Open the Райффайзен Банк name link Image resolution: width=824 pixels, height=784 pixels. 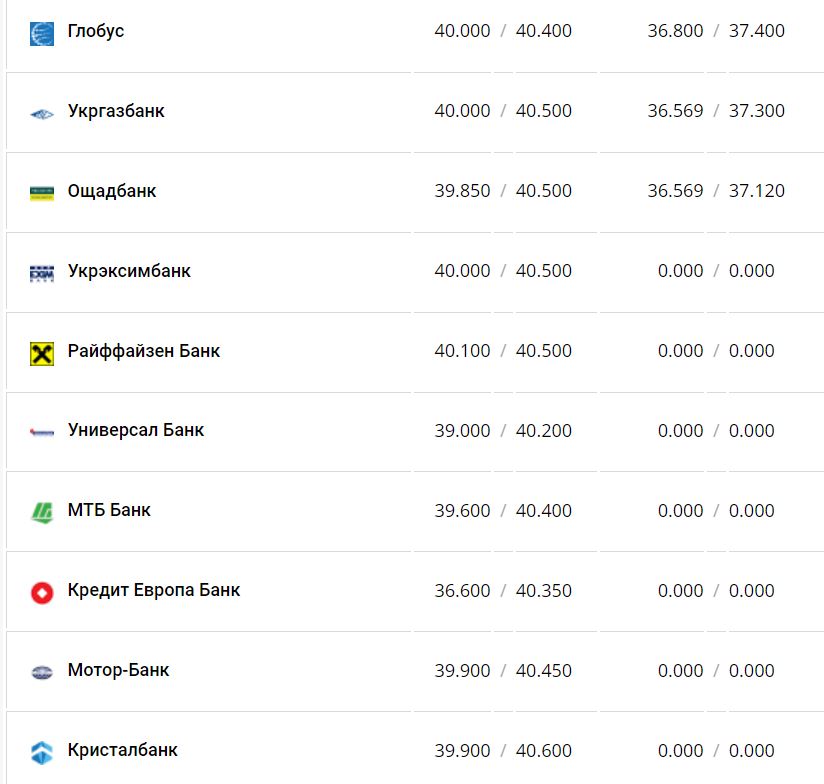click(x=144, y=351)
